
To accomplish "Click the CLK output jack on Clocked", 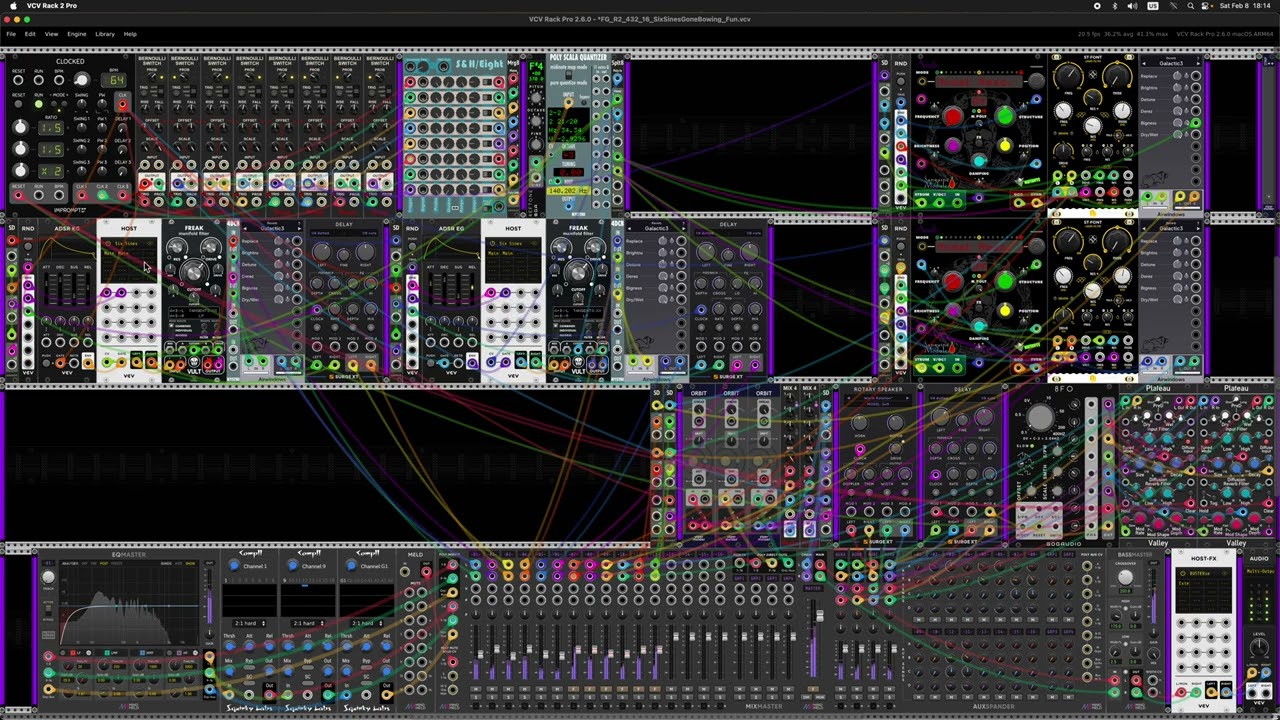I will (123, 105).
